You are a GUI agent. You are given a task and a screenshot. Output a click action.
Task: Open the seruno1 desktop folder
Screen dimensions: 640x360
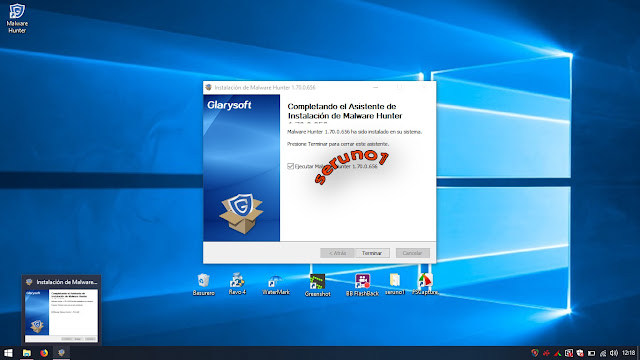click(395, 284)
